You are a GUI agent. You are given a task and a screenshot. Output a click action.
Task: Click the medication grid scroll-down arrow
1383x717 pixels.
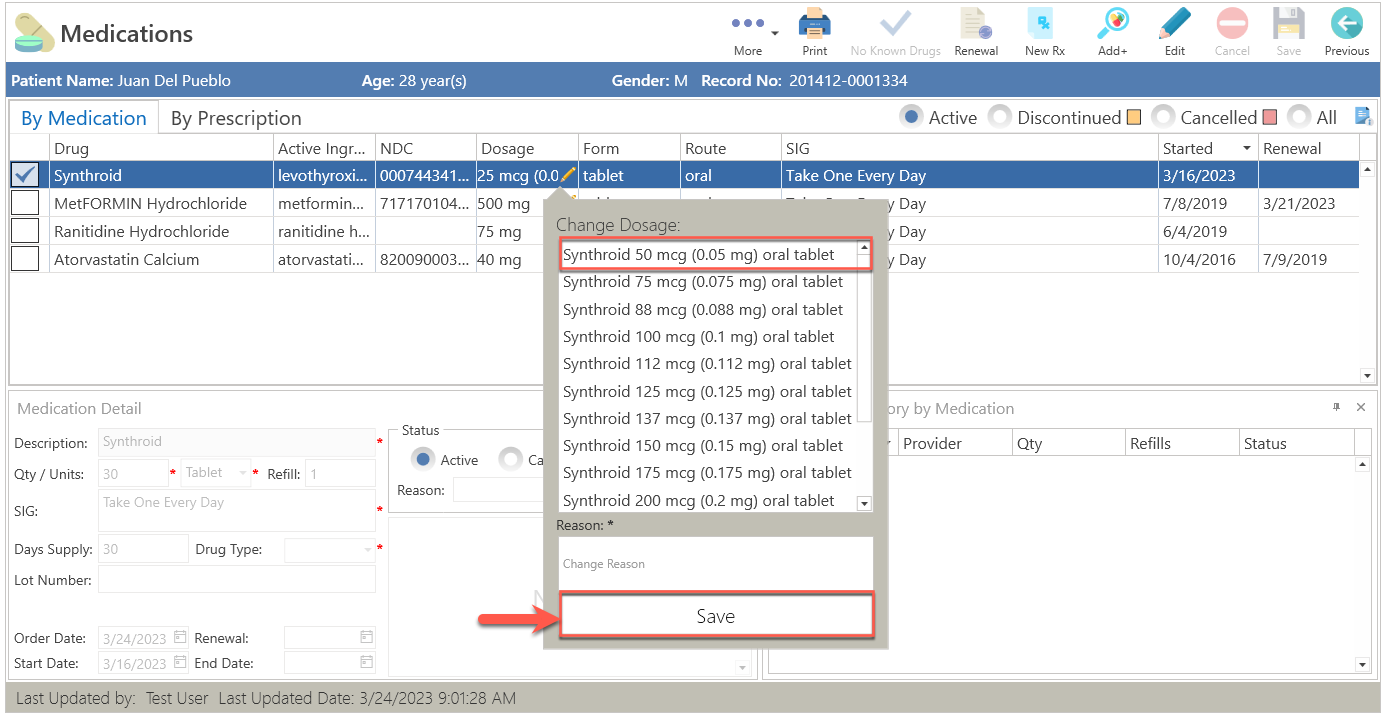pyautogui.click(x=1367, y=376)
